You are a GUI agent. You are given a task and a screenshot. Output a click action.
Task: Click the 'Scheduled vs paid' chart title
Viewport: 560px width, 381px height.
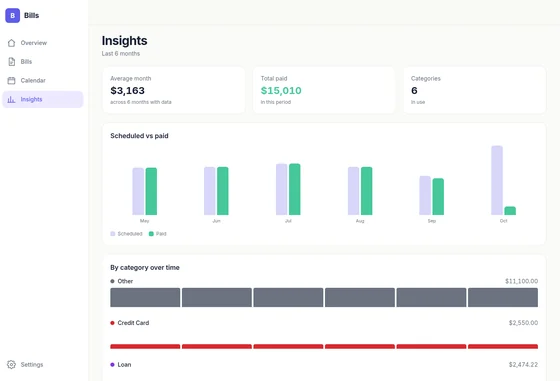coord(139,136)
